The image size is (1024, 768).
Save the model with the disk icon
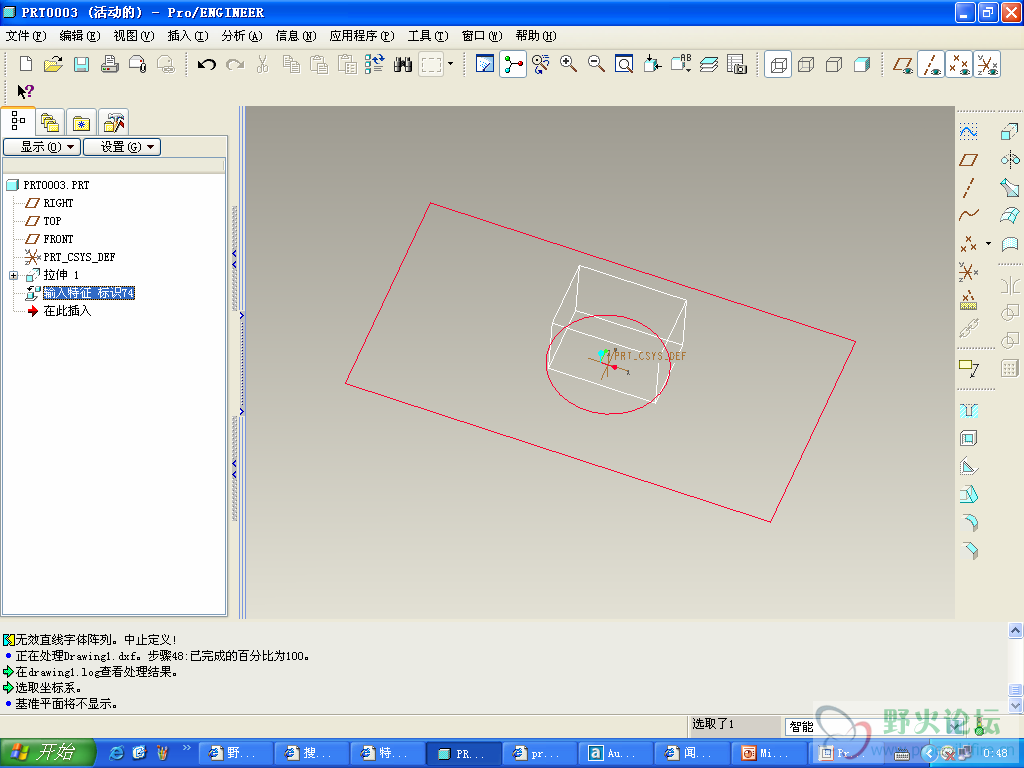pyautogui.click(x=81, y=64)
